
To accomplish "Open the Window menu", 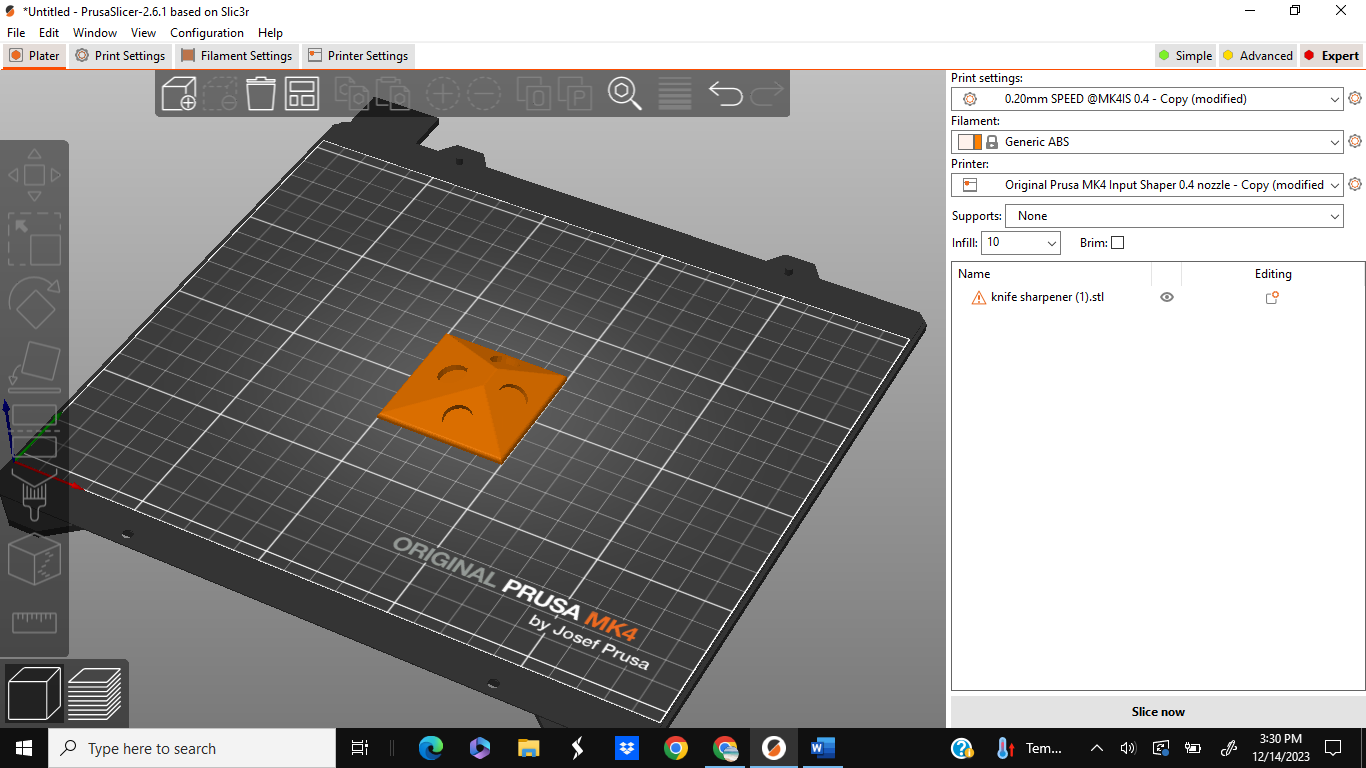I will 95,33.
